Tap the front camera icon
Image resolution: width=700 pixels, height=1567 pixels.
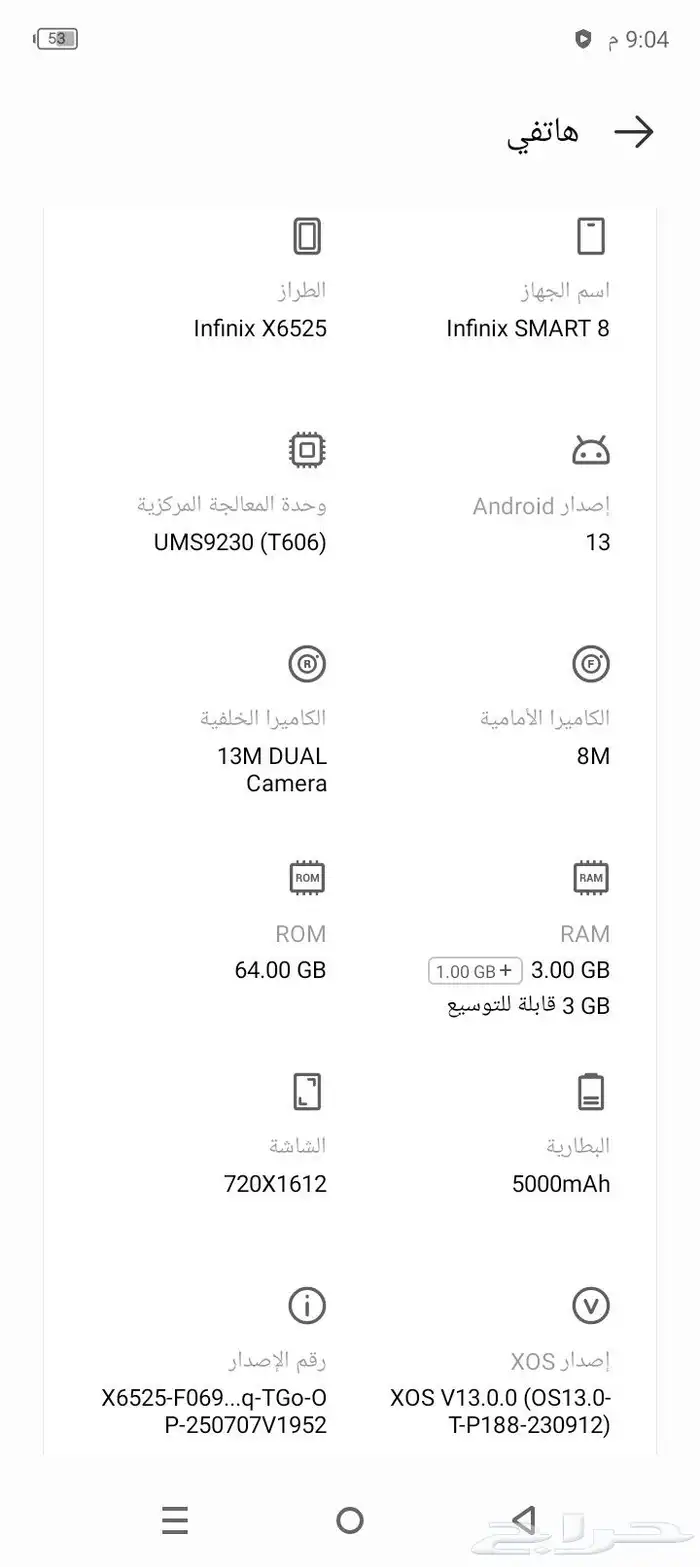[591, 664]
